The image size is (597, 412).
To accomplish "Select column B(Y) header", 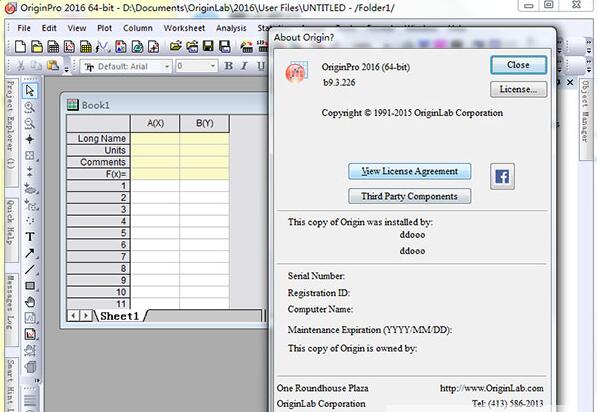I will tap(204, 123).
